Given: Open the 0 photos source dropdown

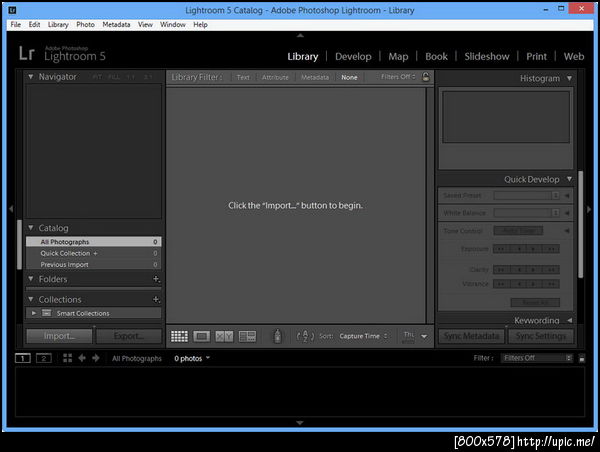Looking at the screenshot, I should [192, 358].
